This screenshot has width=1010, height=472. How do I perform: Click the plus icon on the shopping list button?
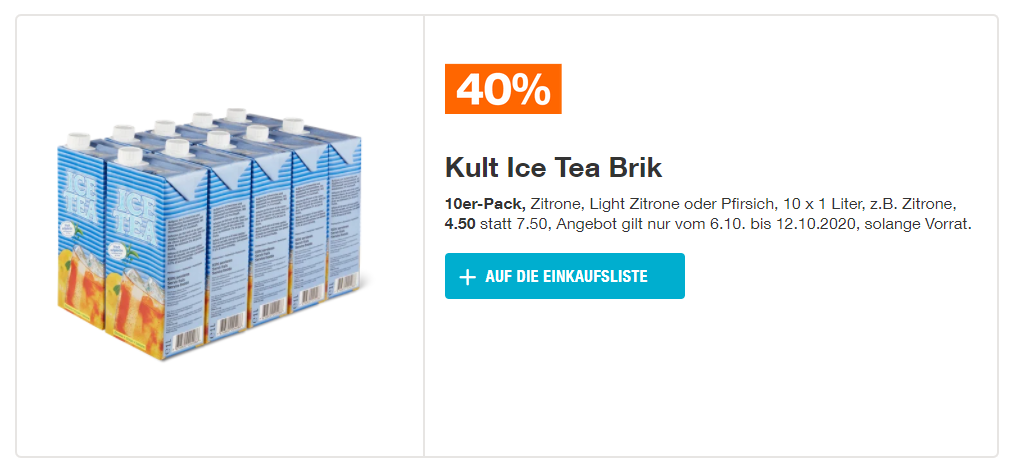467,277
